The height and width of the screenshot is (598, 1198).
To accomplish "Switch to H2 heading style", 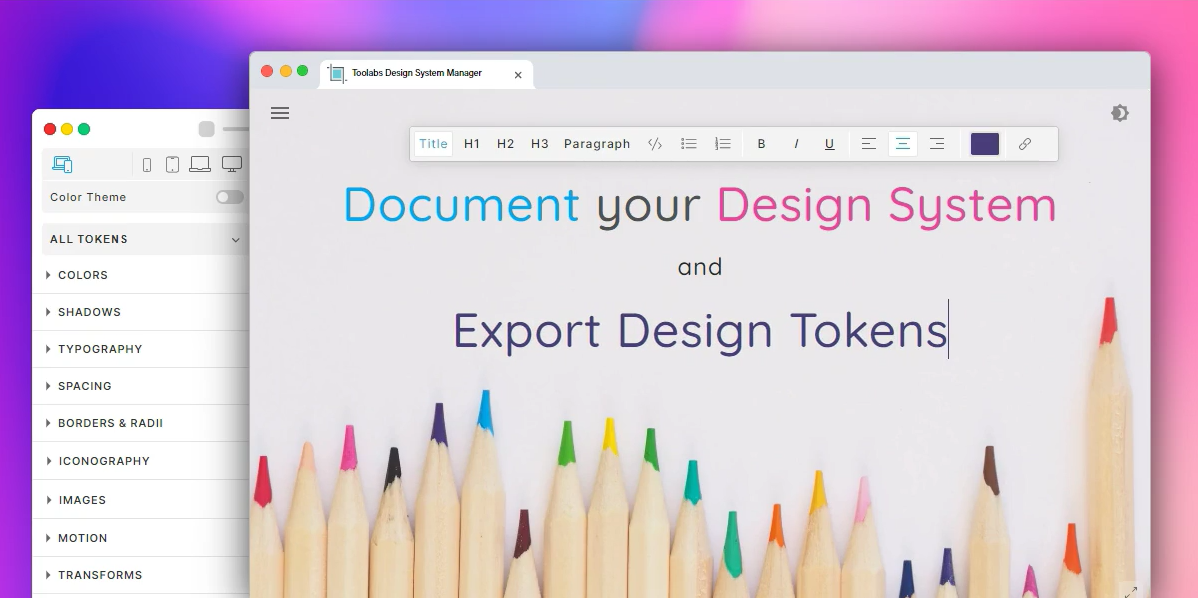I will [x=505, y=143].
